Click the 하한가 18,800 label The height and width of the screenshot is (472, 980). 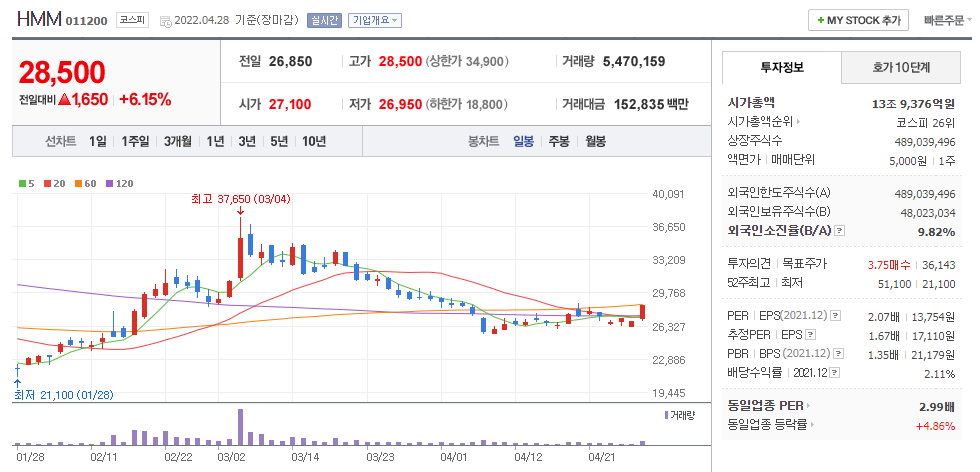[x=467, y=105]
